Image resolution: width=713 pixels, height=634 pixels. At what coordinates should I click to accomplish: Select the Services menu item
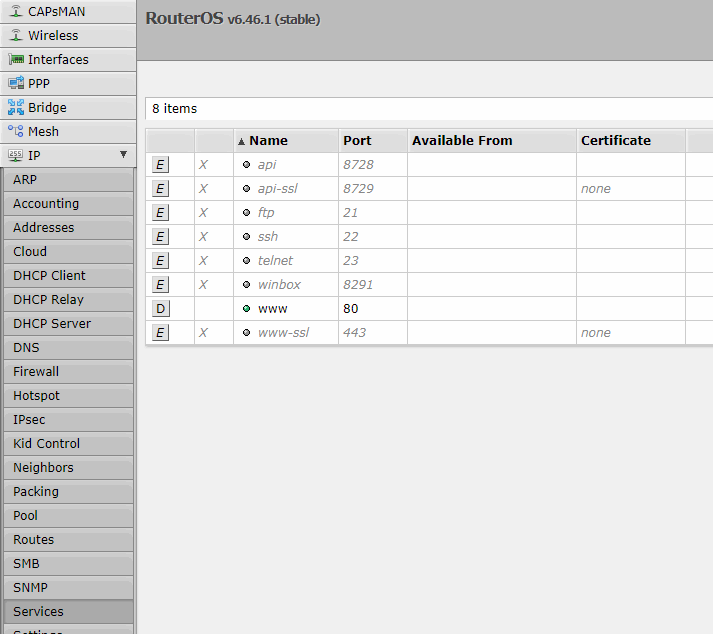coord(68,612)
